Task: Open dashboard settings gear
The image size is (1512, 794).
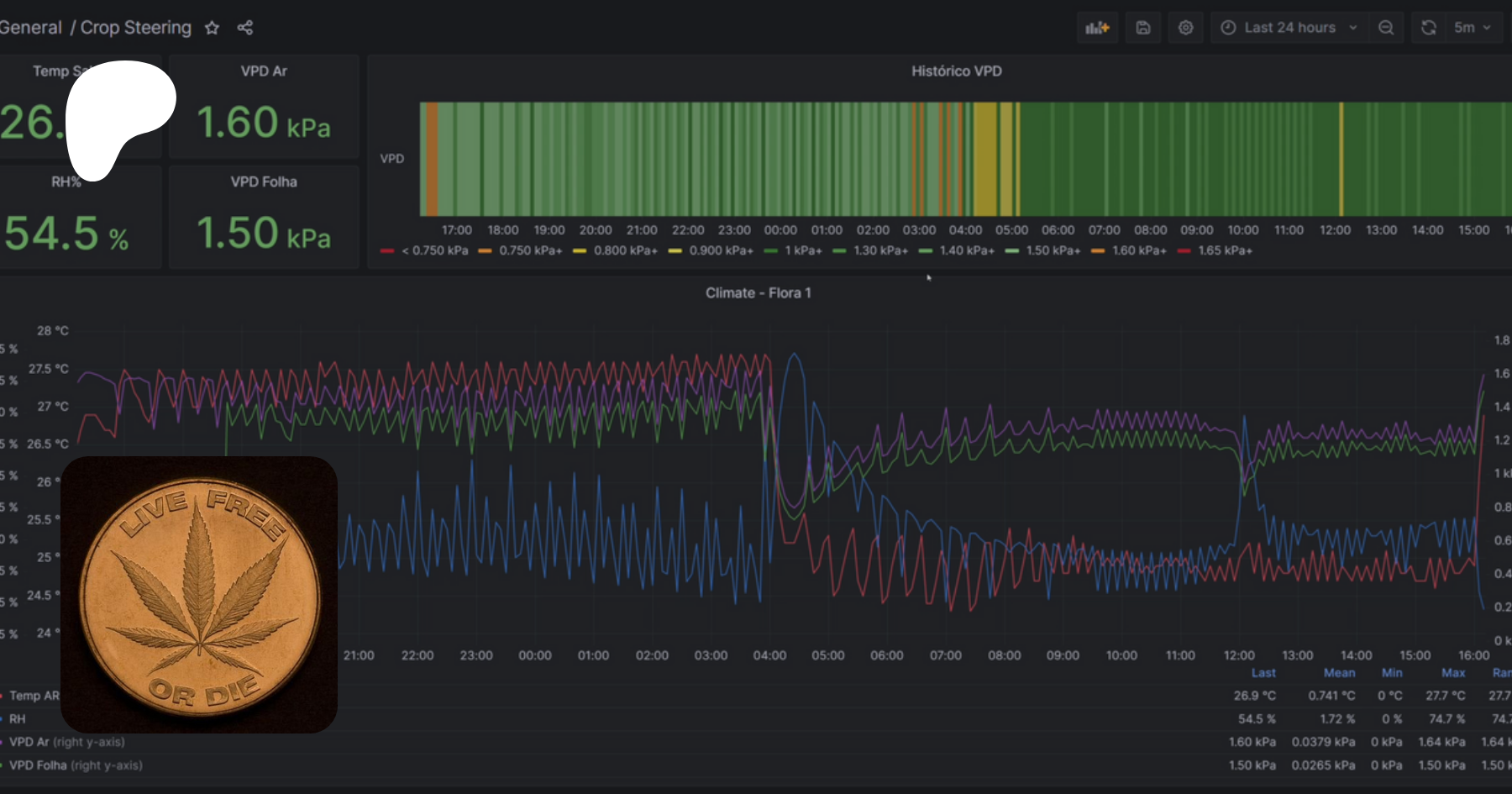Action: click(1185, 28)
